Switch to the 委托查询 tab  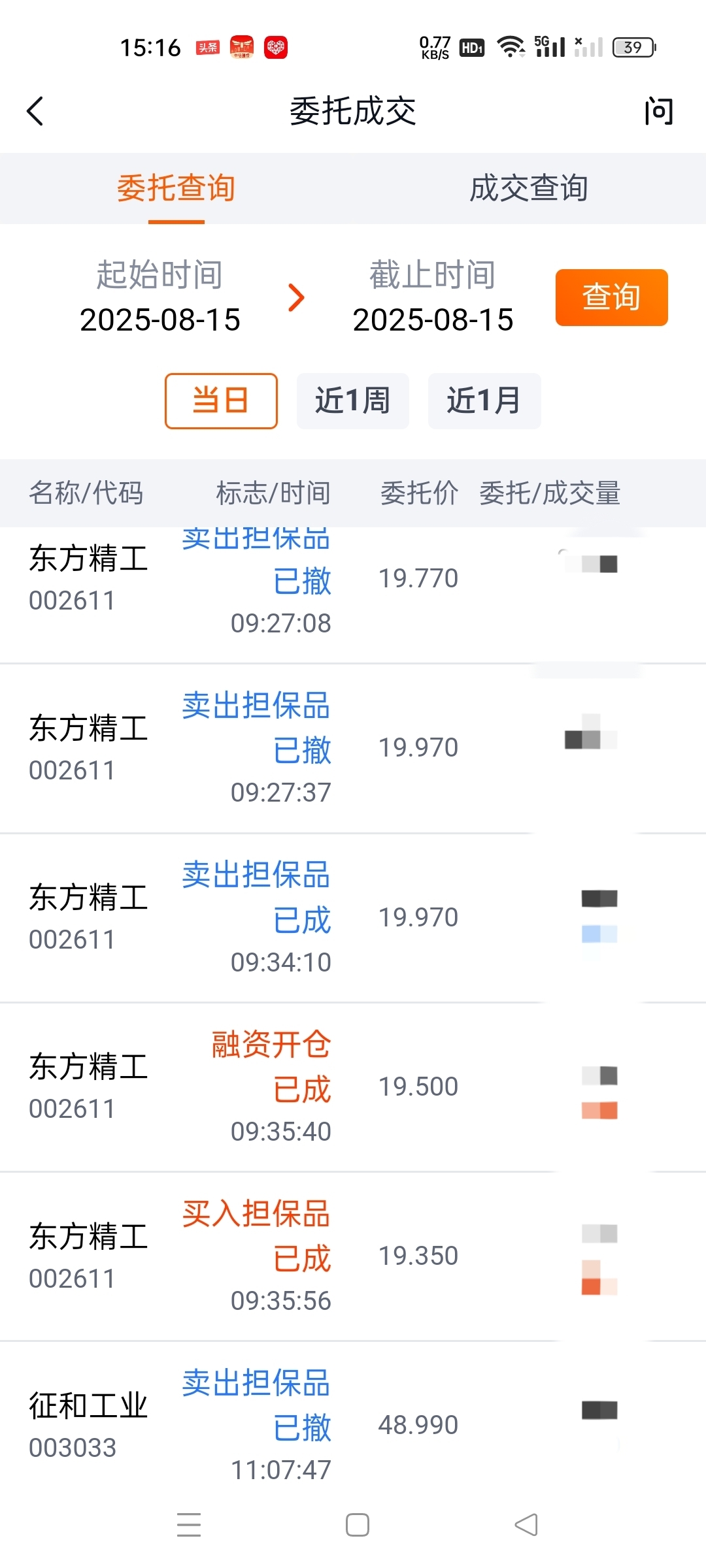[176, 188]
